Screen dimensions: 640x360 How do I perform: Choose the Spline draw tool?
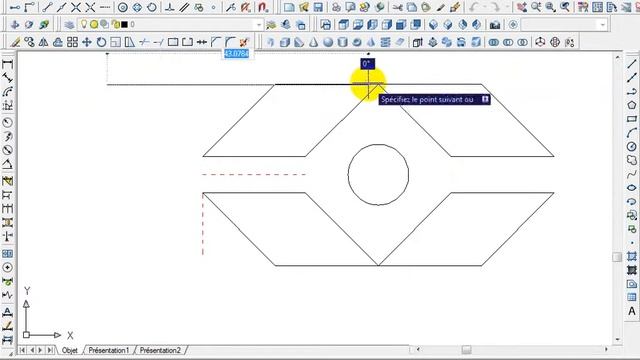(632, 175)
